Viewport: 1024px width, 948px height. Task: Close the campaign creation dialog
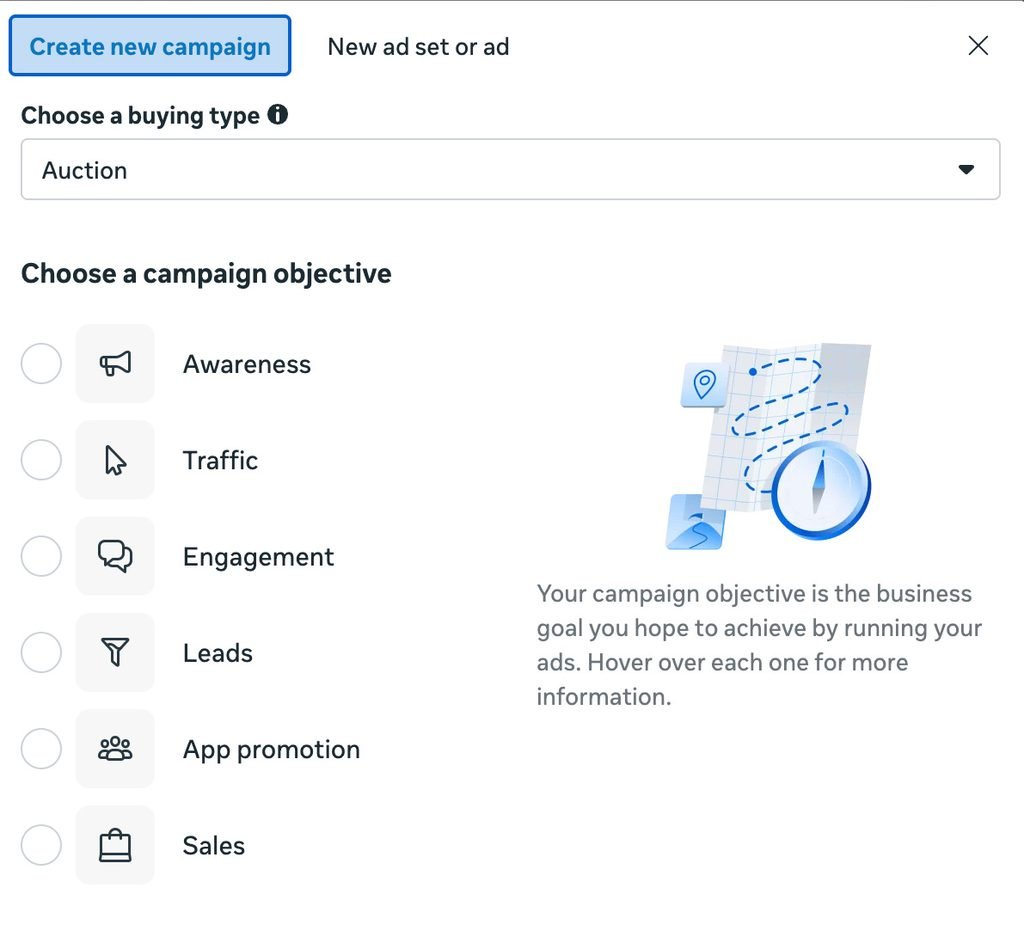(x=978, y=46)
